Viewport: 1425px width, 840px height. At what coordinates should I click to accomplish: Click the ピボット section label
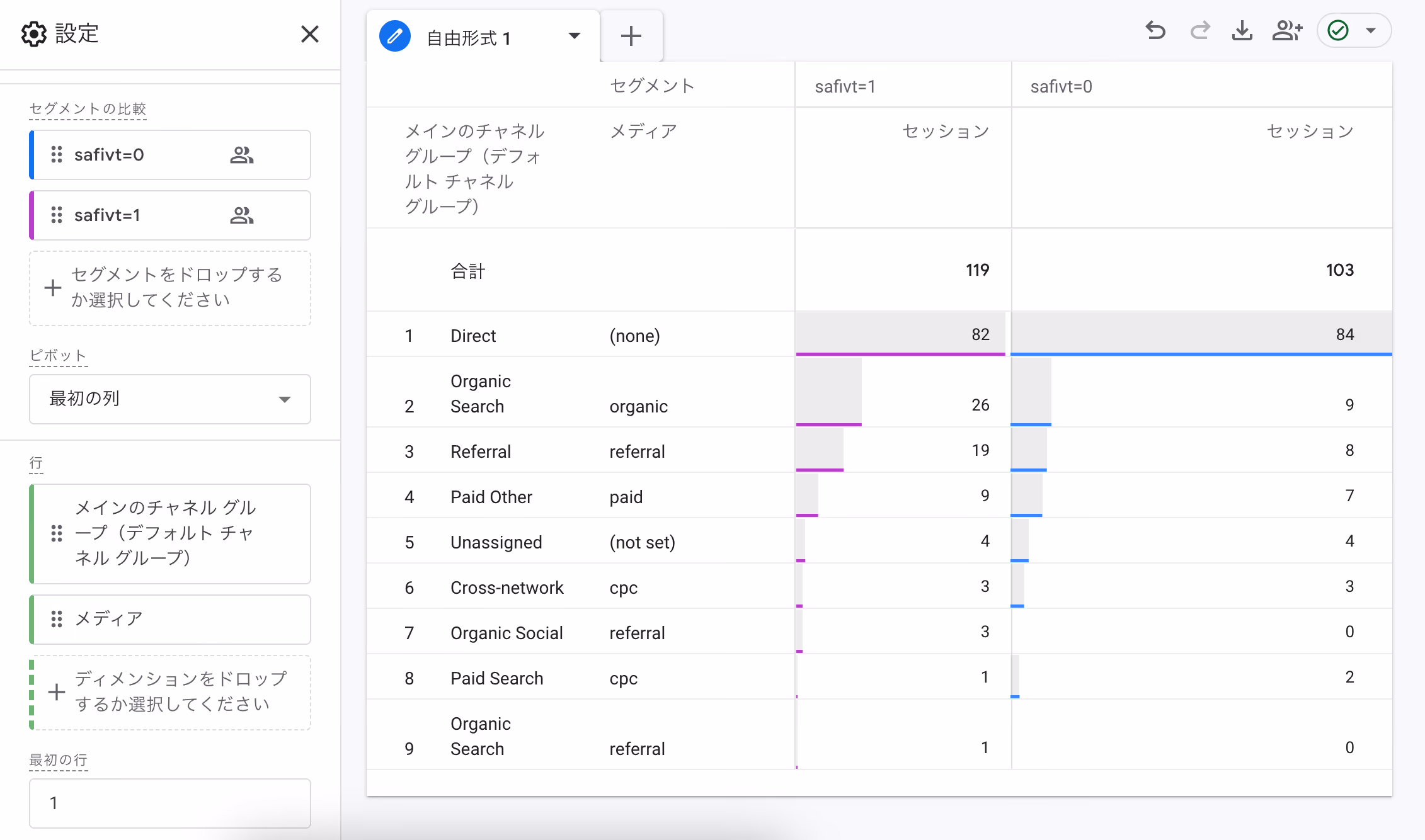(58, 356)
